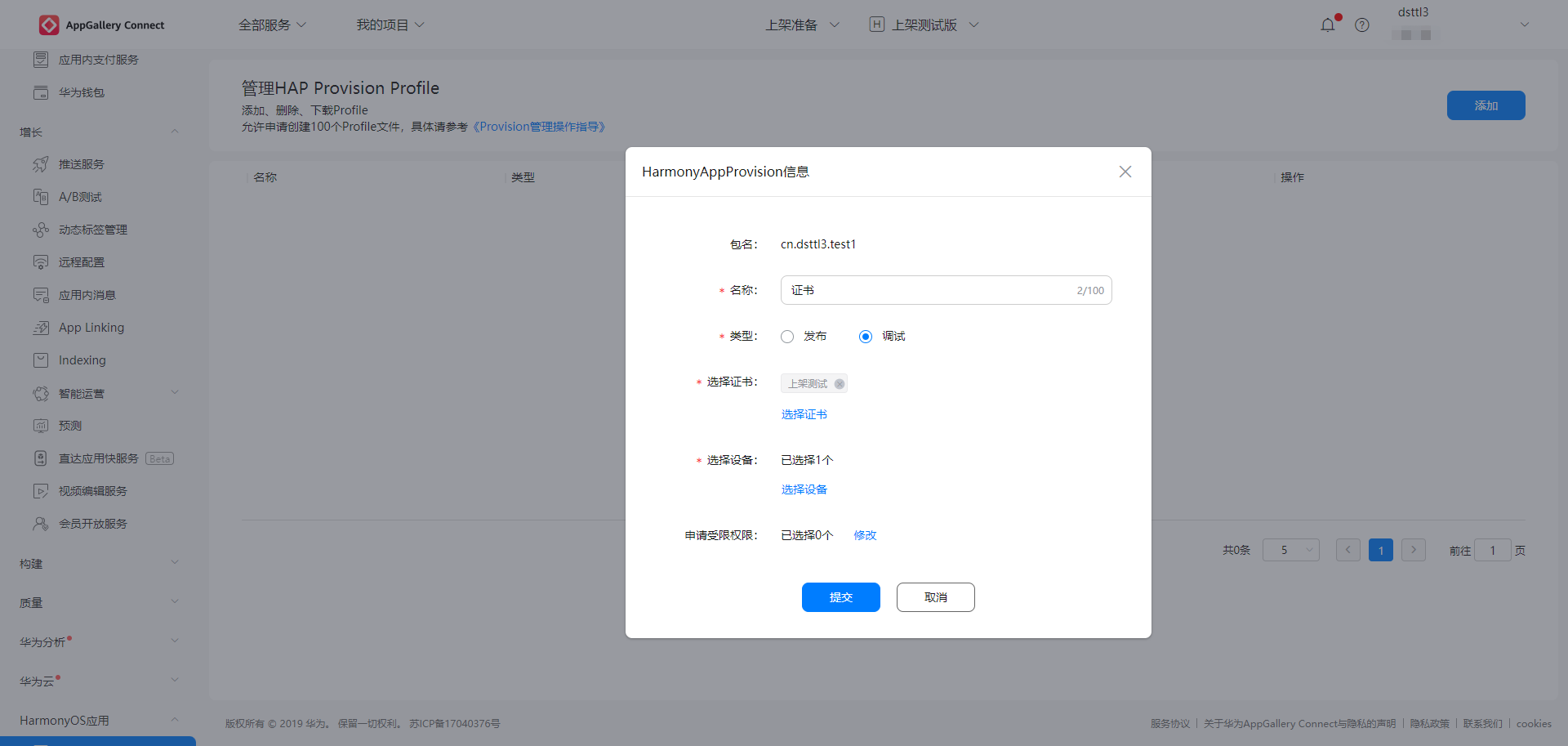Expand the 质量 sidebar section

coord(174,601)
